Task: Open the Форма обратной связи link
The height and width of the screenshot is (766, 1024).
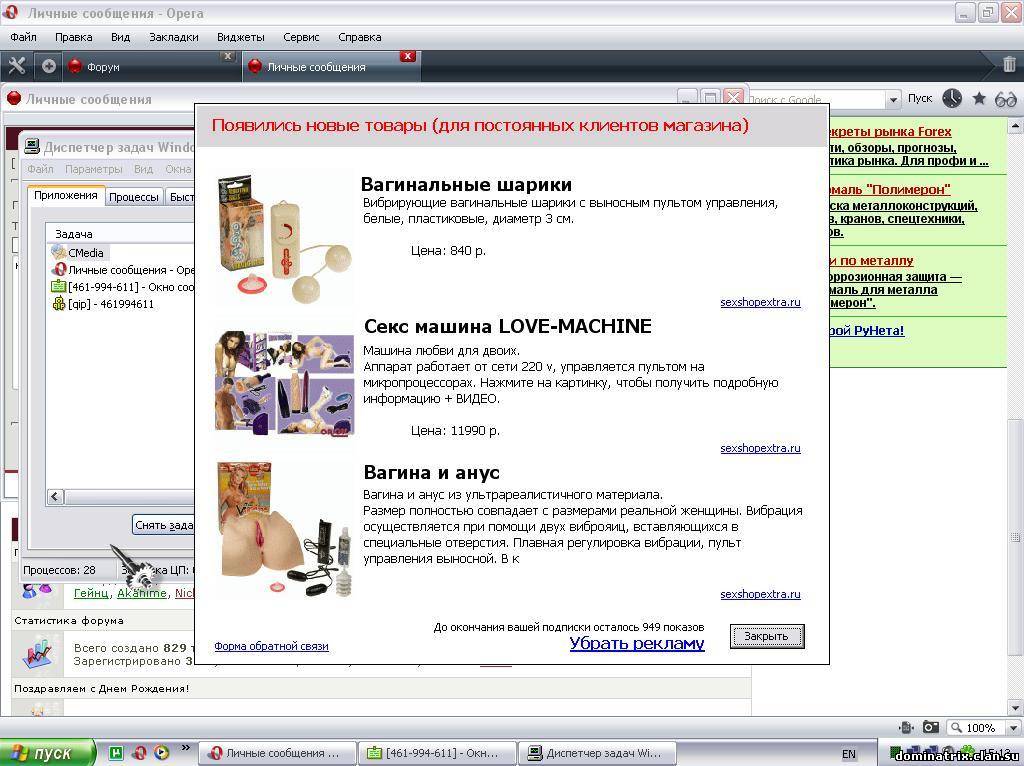Action: click(x=271, y=646)
